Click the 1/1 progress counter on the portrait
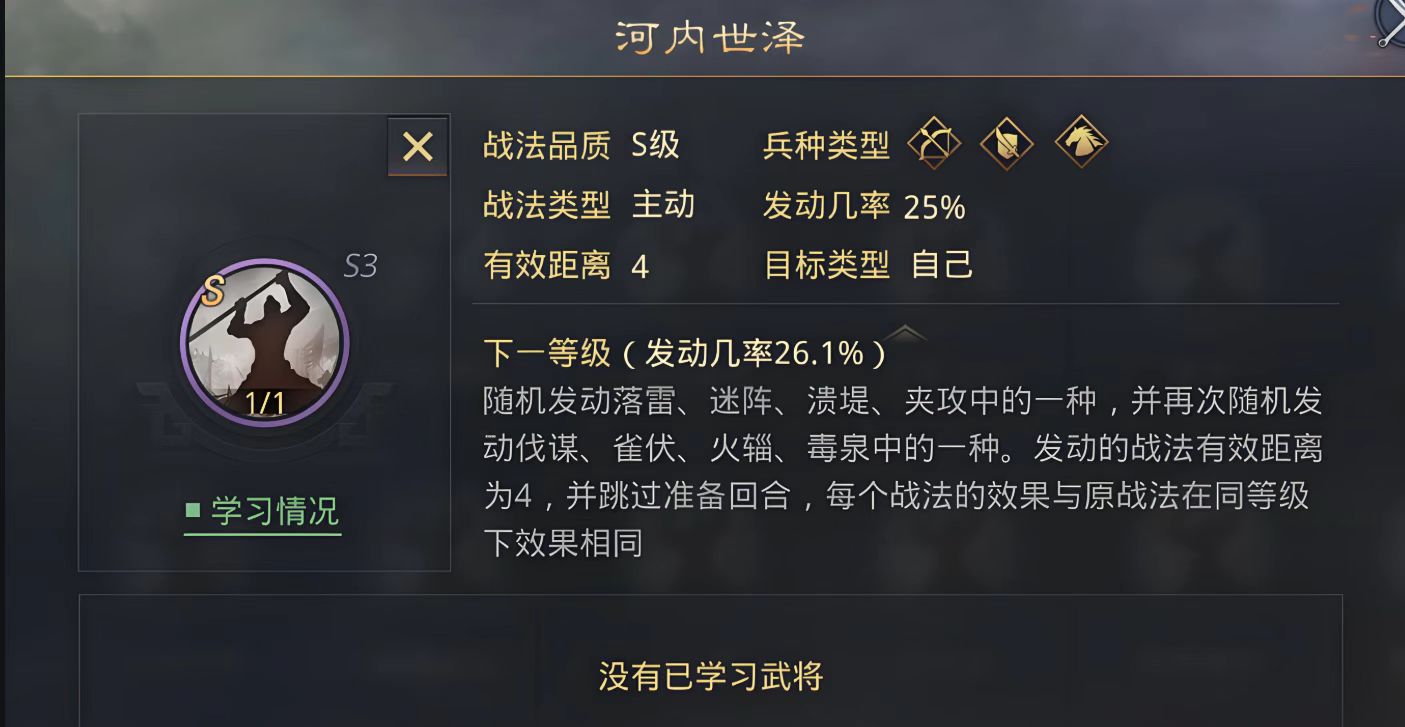 (265, 402)
